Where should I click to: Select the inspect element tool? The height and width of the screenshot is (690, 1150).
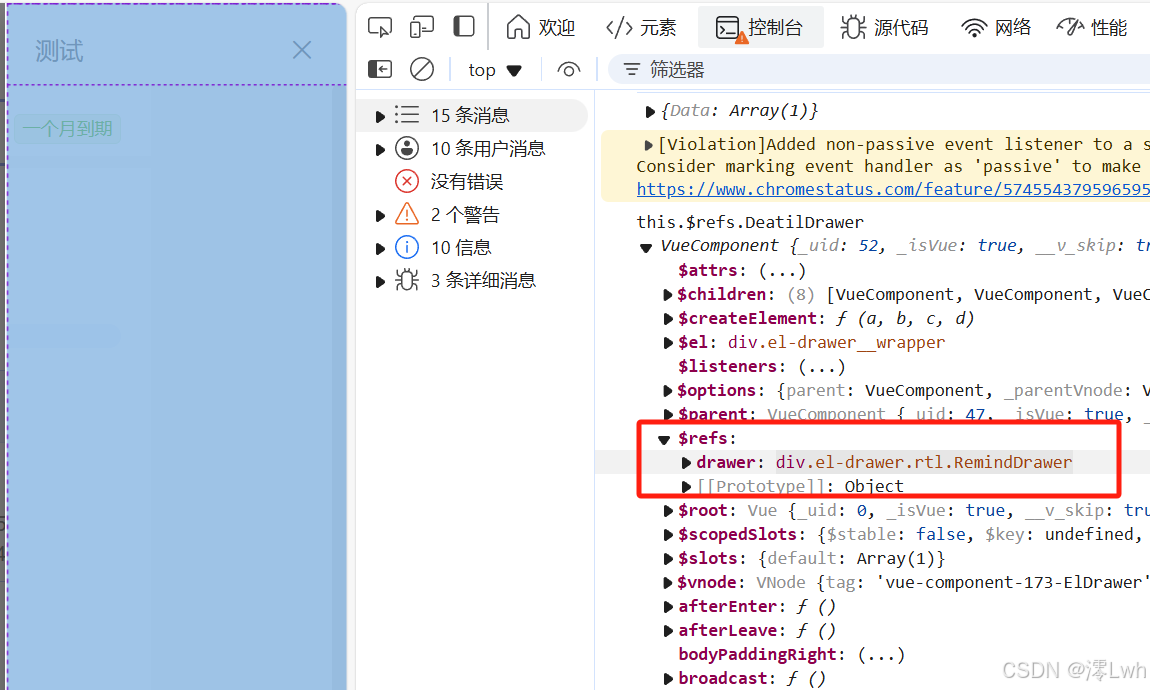tap(380, 27)
